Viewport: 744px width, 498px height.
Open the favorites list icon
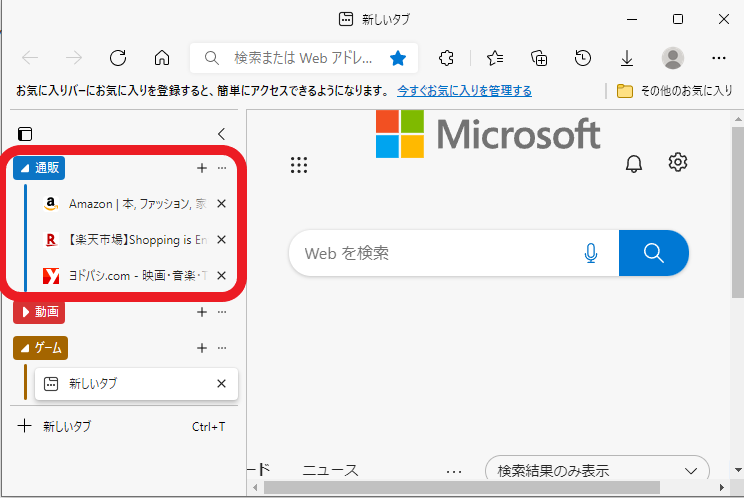[495, 58]
